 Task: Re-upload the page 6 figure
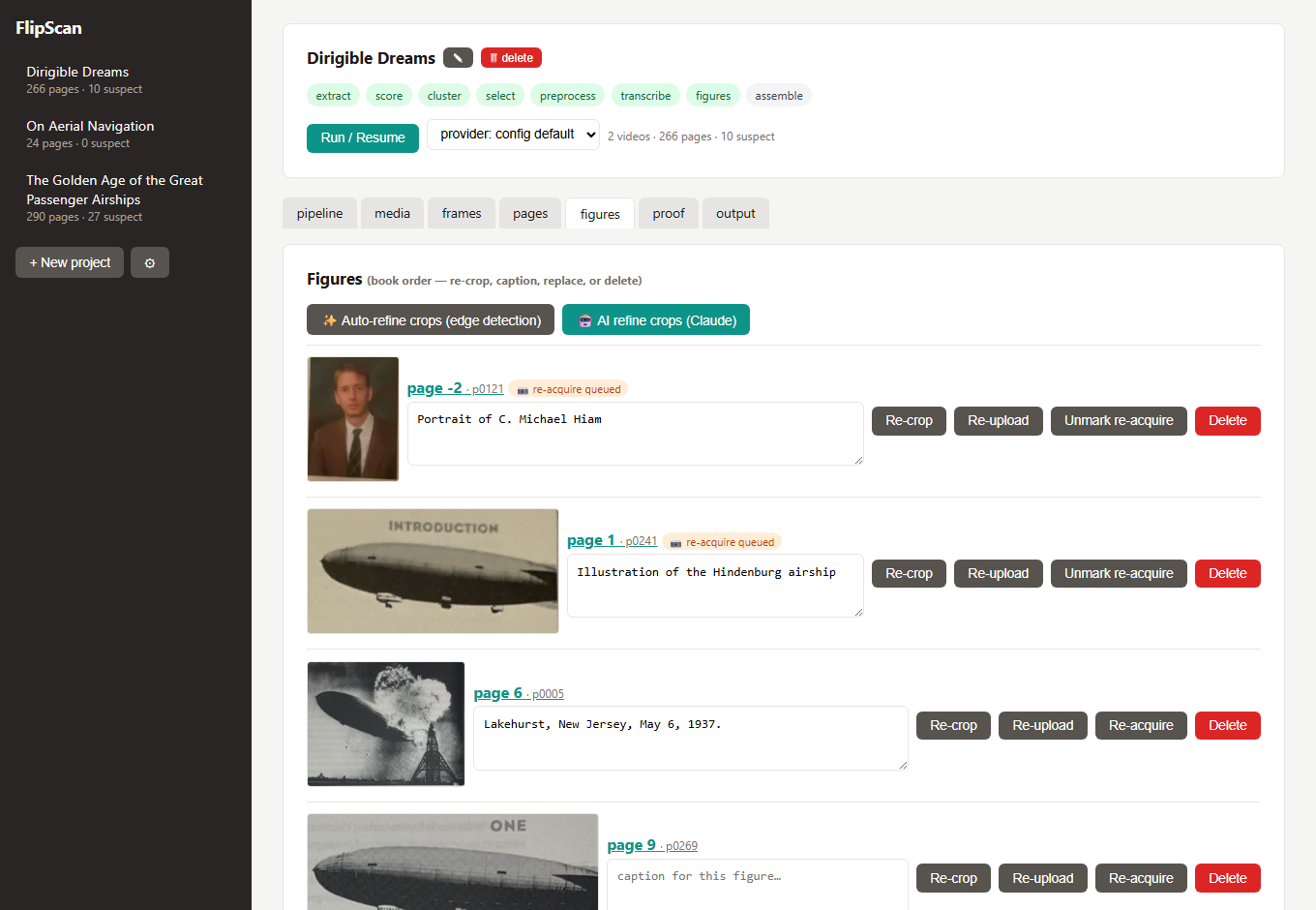click(x=1043, y=726)
